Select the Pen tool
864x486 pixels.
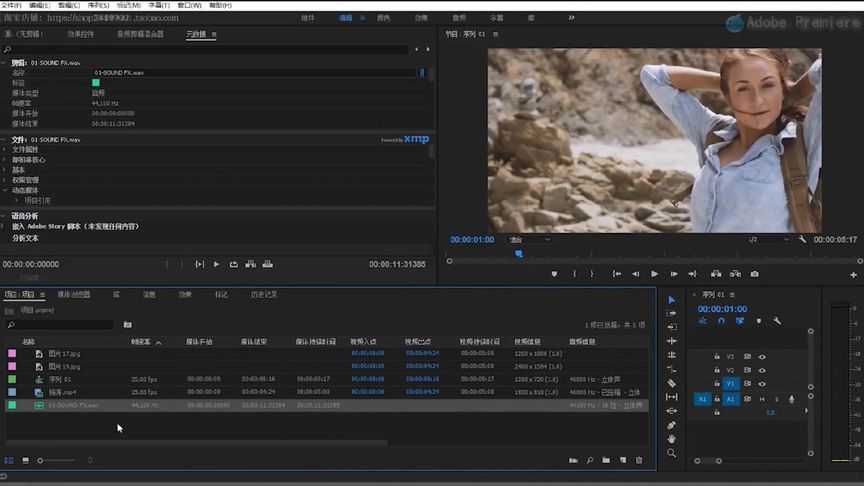click(671, 425)
